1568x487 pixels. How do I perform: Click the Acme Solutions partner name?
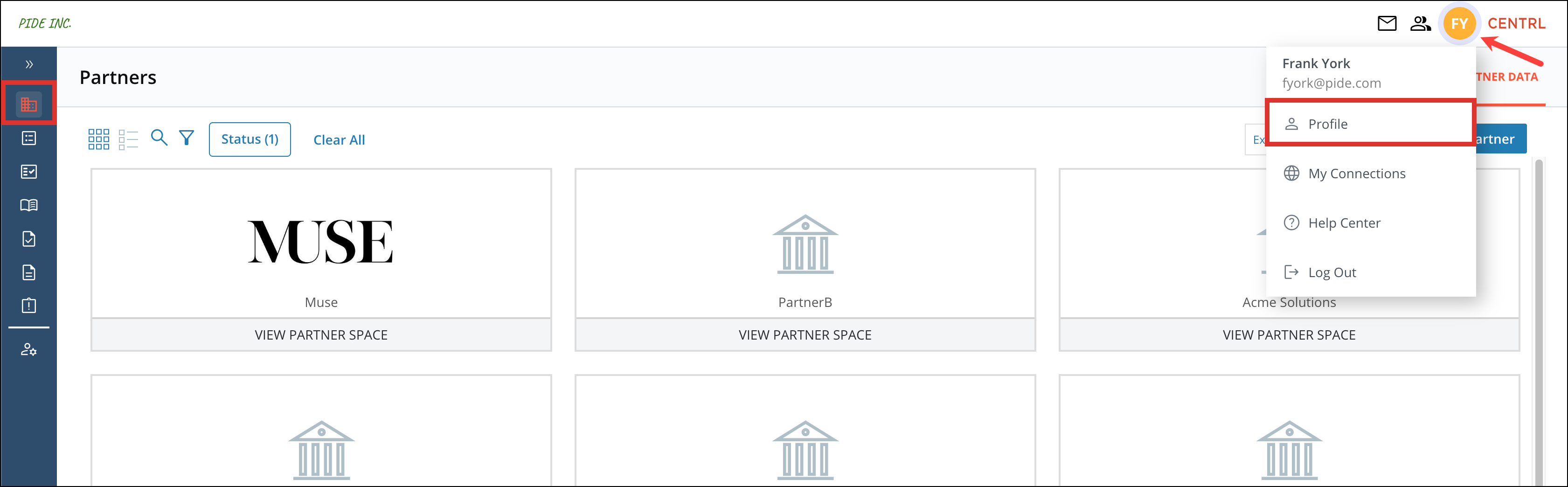tap(1289, 303)
